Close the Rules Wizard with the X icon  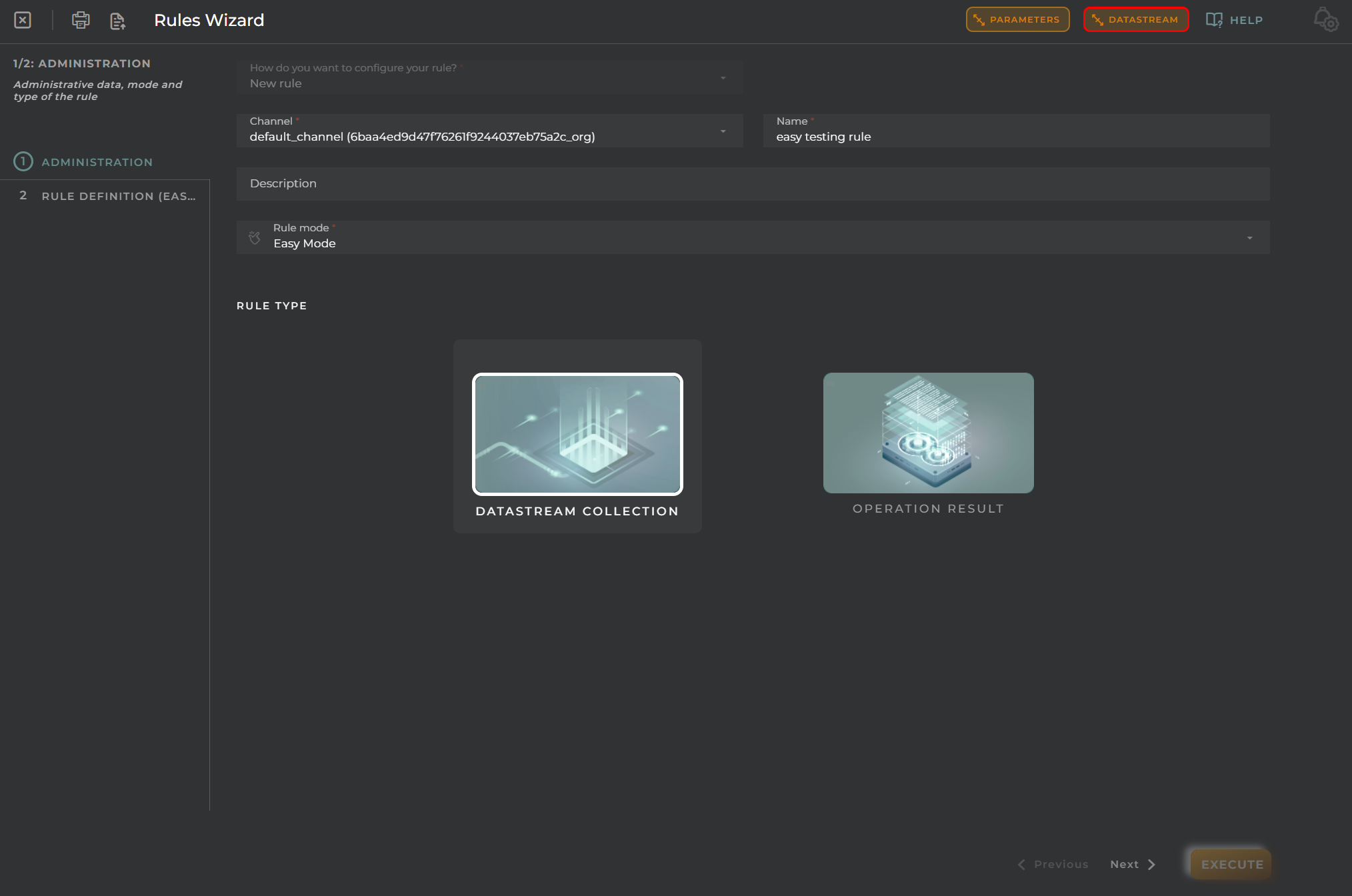click(x=23, y=20)
